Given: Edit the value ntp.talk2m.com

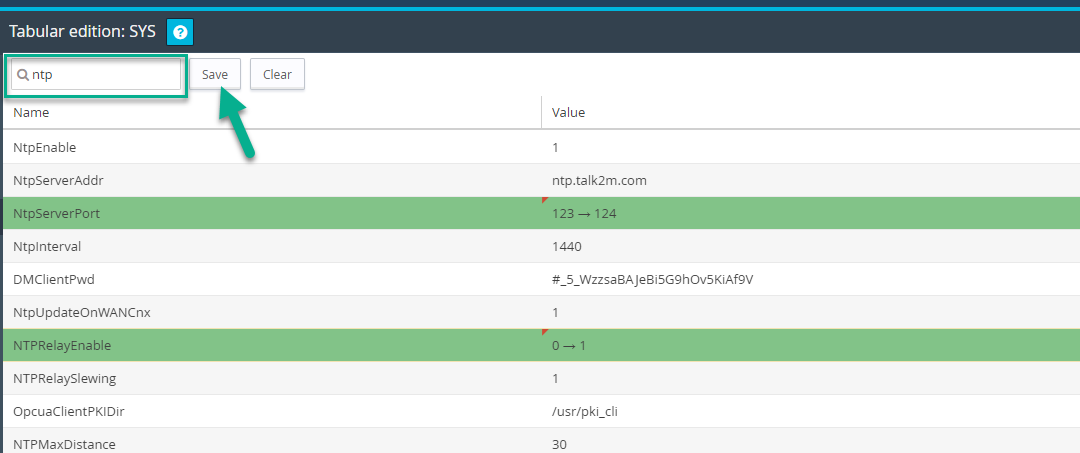Looking at the screenshot, I should pyautogui.click(x=599, y=180).
